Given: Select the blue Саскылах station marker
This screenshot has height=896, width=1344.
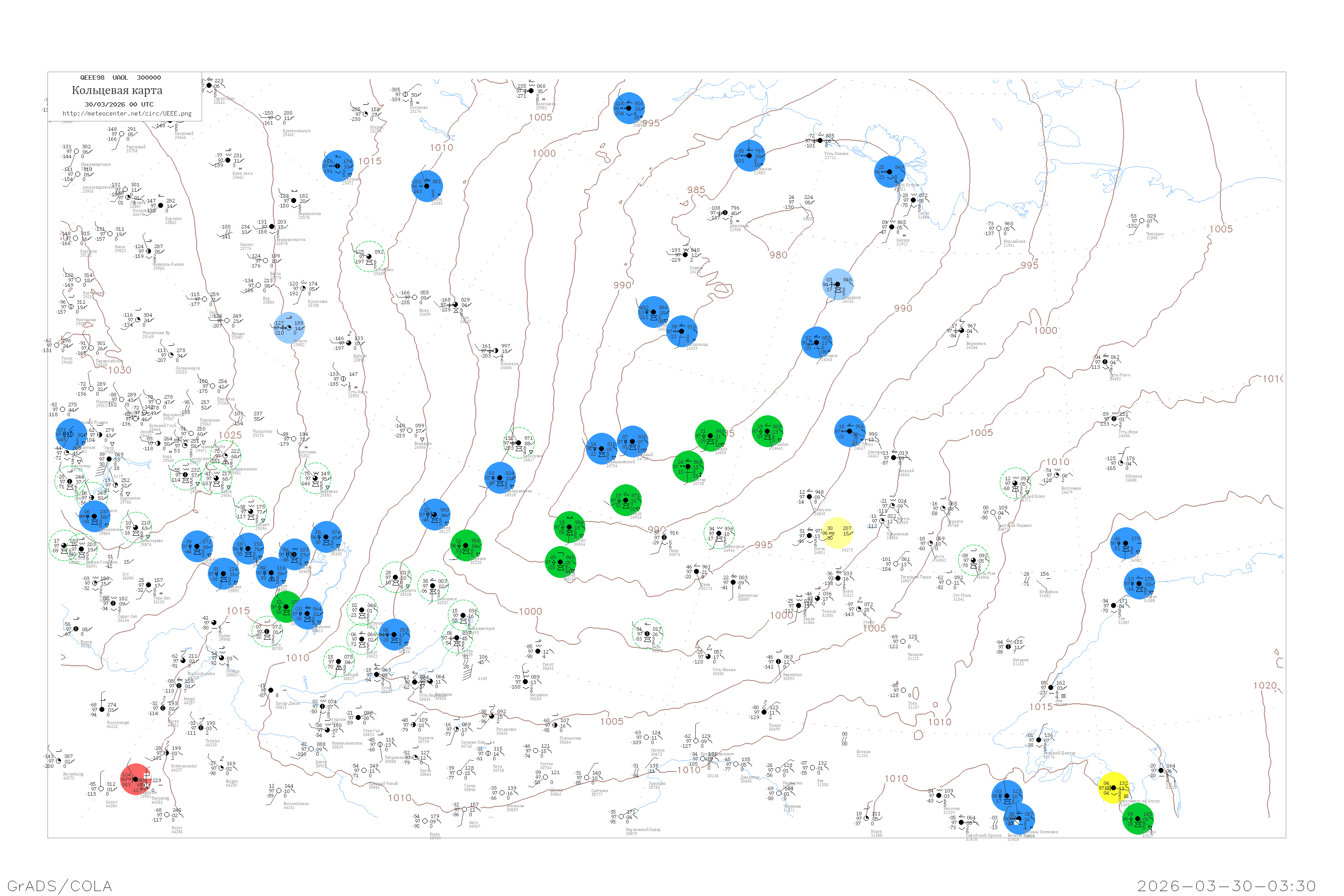Looking at the screenshot, I should click(x=749, y=155).
